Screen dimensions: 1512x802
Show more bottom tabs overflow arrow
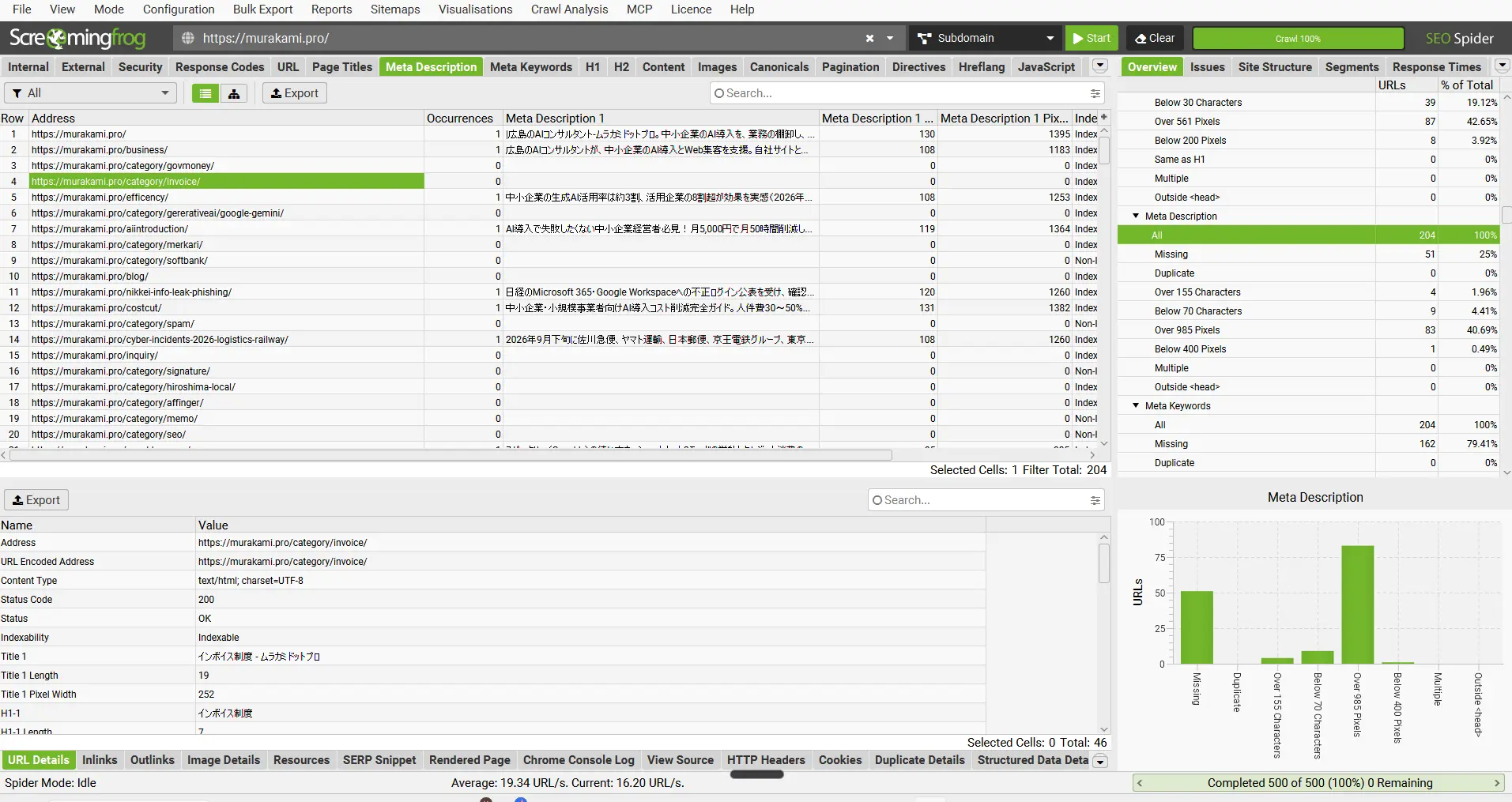pyautogui.click(x=1099, y=761)
